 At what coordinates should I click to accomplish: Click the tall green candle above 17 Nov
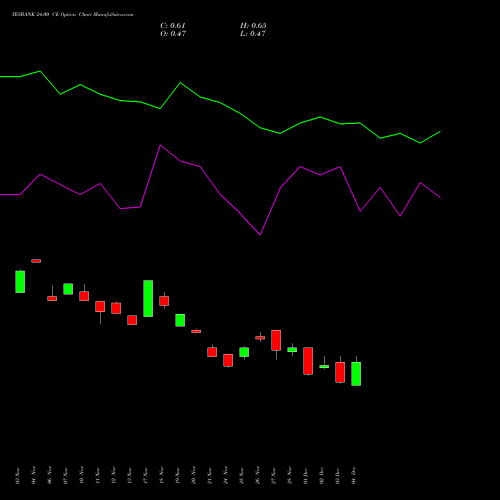(x=148, y=298)
